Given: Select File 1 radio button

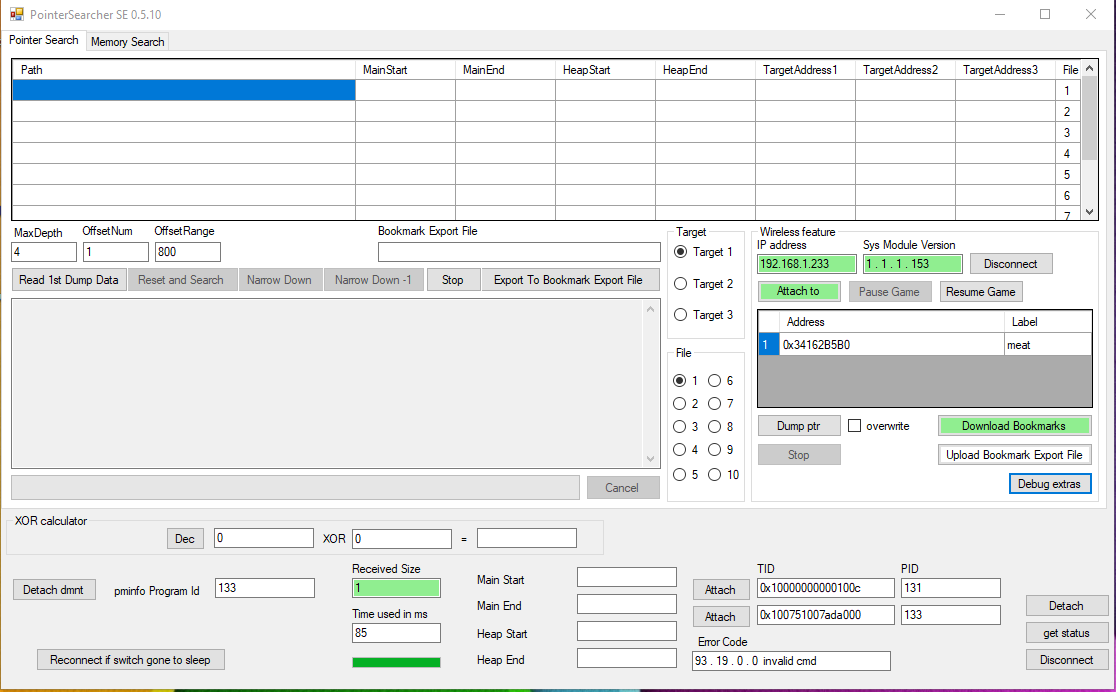Looking at the screenshot, I should (x=686, y=381).
